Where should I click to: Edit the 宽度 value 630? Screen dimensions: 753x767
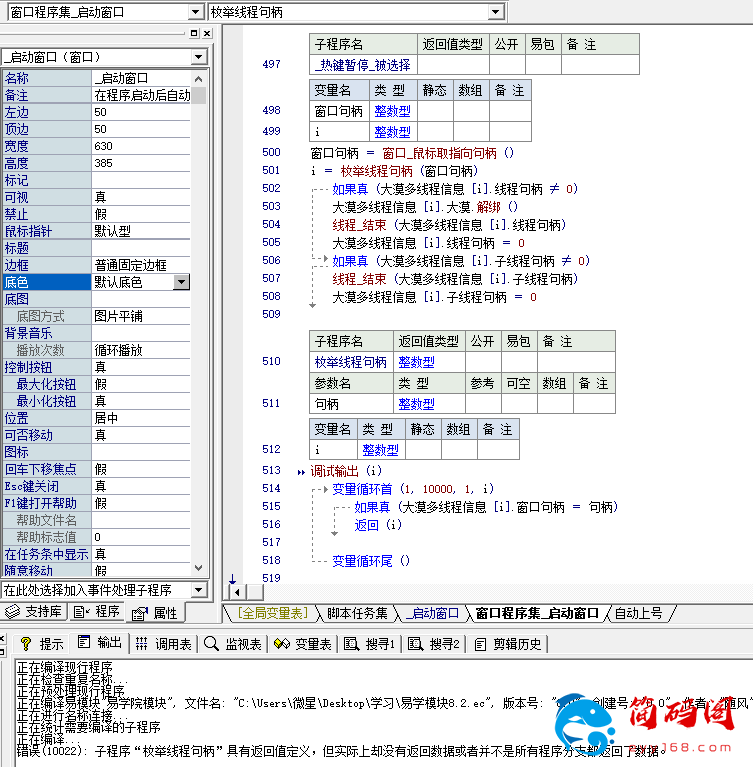coord(141,146)
